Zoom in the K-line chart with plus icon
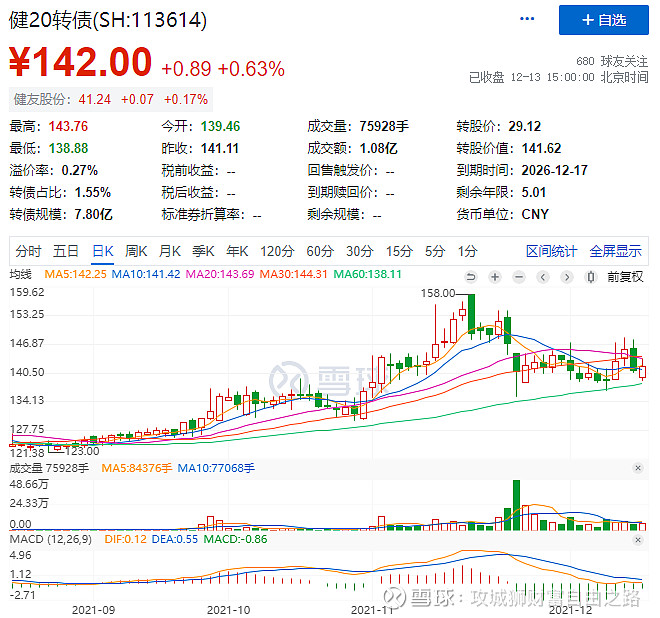The image size is (660, 618). coord(495,277)
